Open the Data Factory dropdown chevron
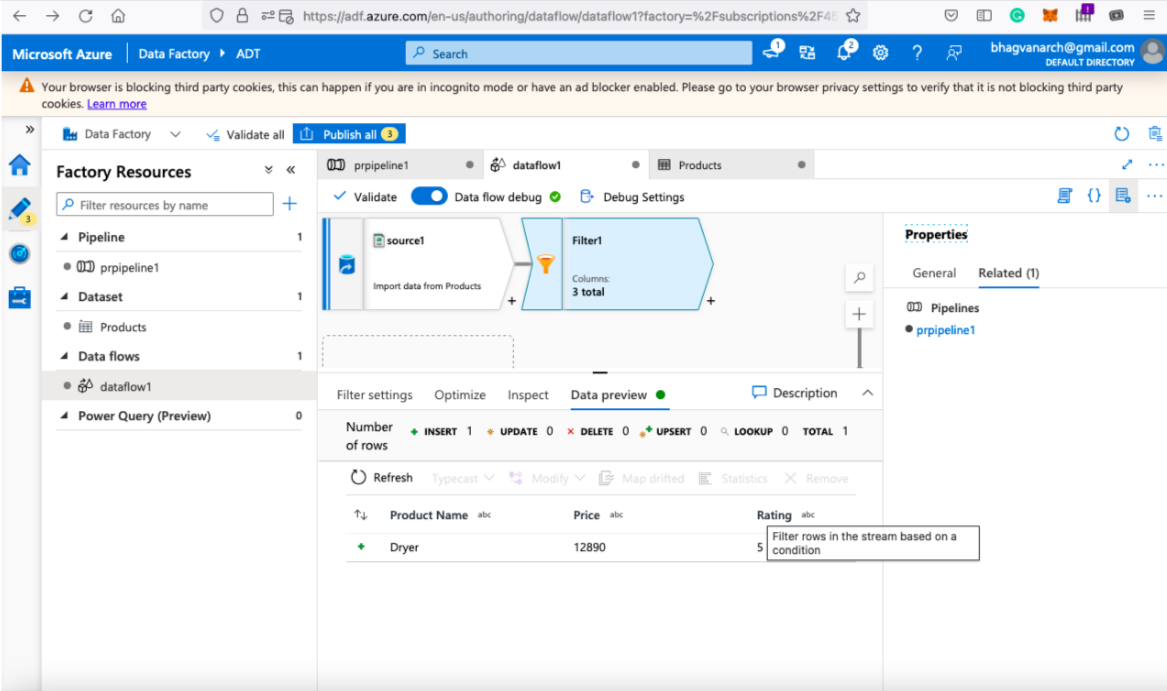 coord(176,135)
